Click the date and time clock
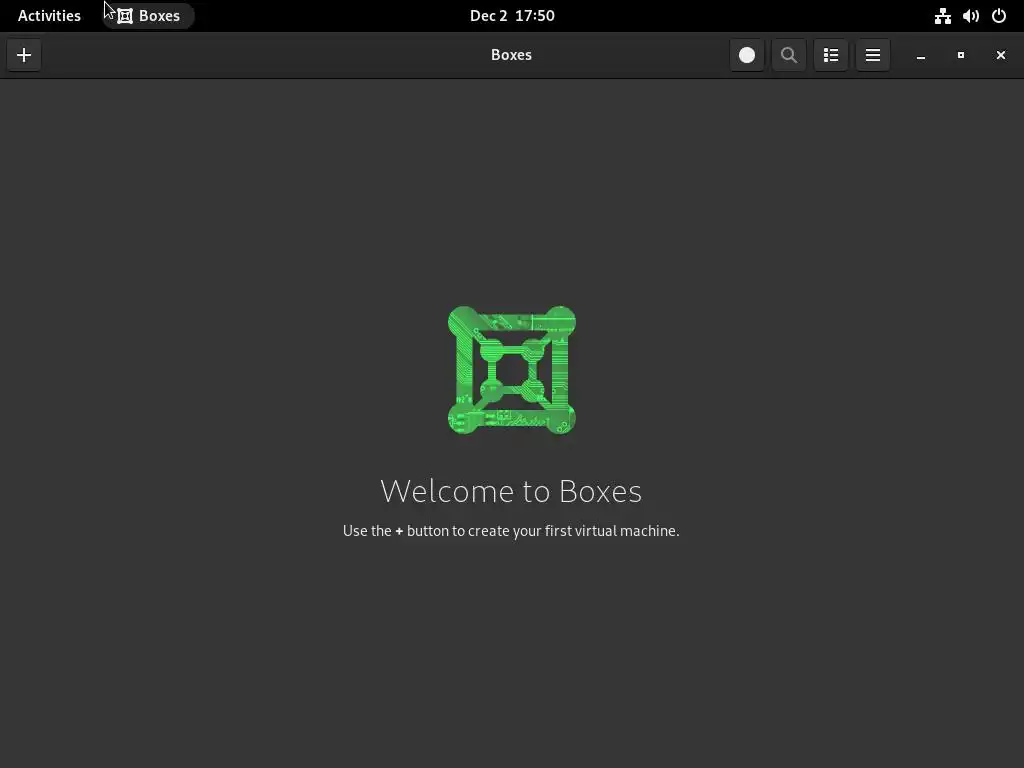 512,16
